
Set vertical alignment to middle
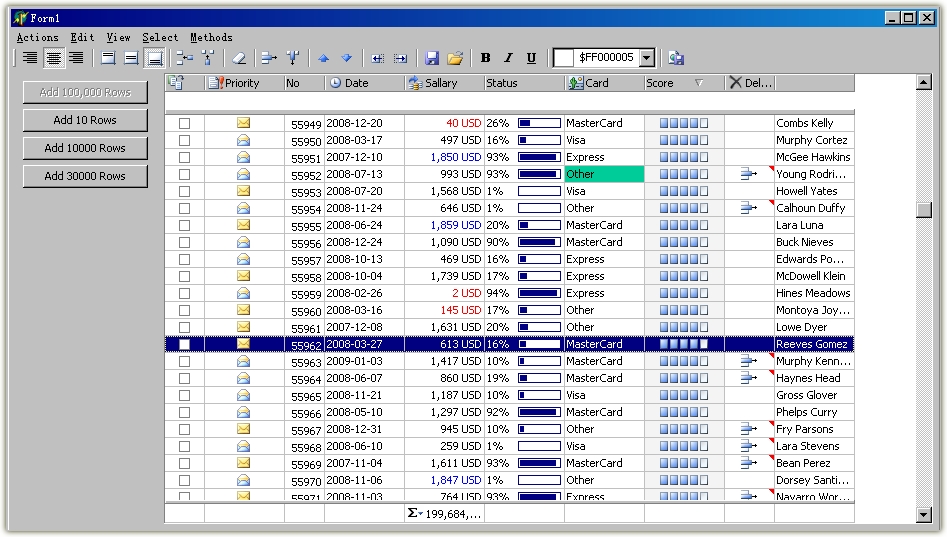pos(131,58)
